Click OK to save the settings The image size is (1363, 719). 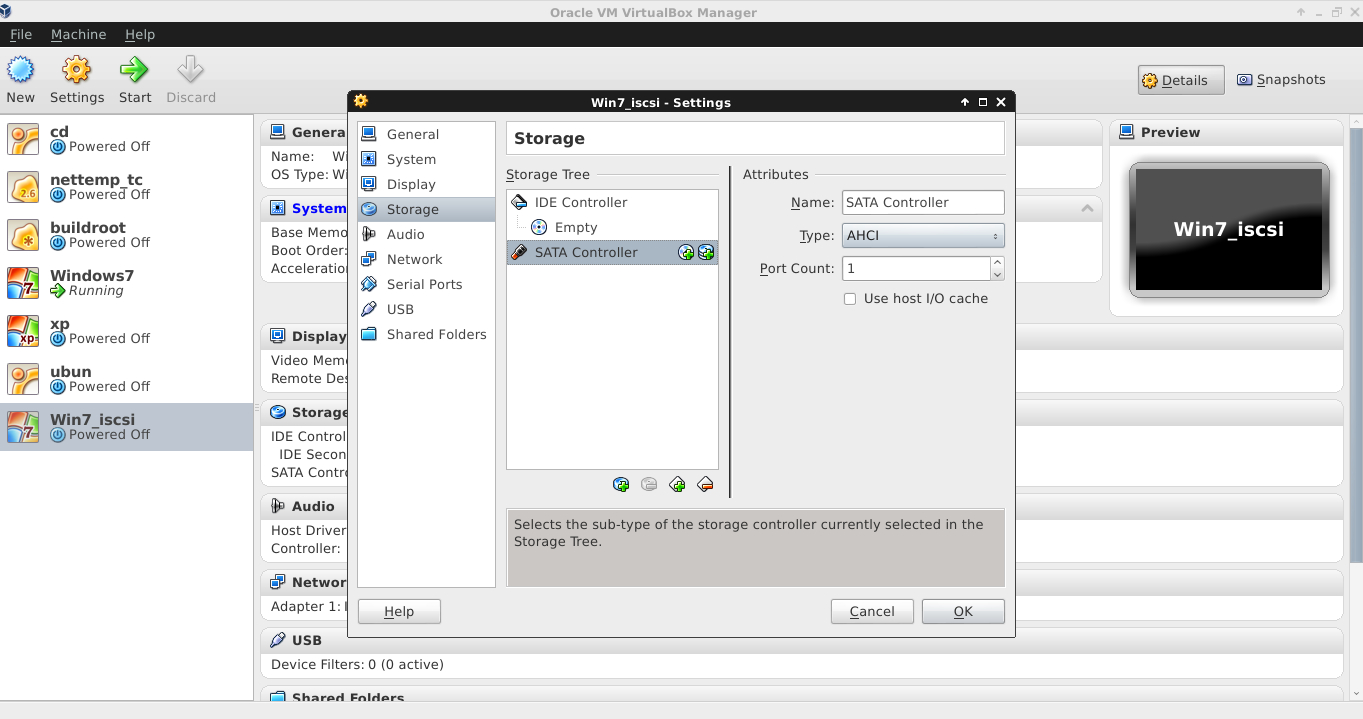(963, 612)
